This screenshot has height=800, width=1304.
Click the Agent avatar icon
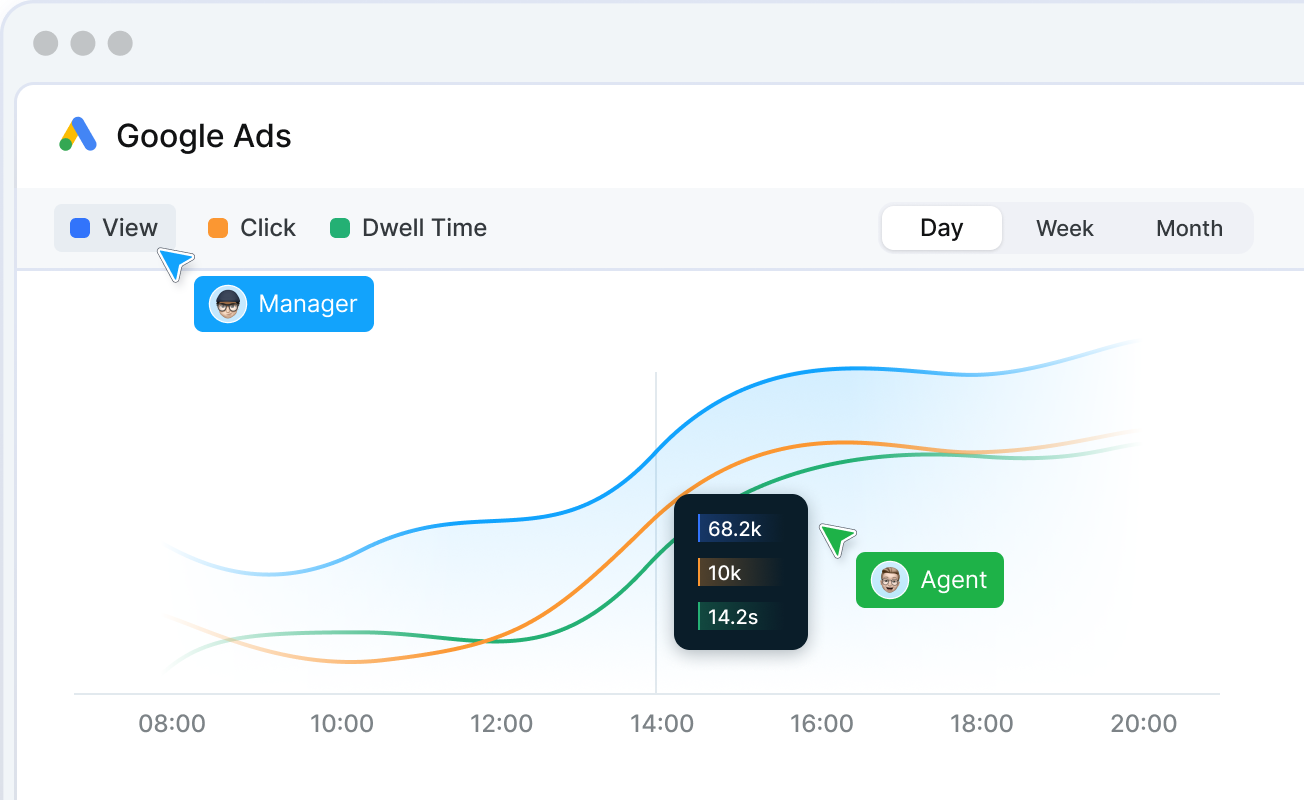pos(890,580)
